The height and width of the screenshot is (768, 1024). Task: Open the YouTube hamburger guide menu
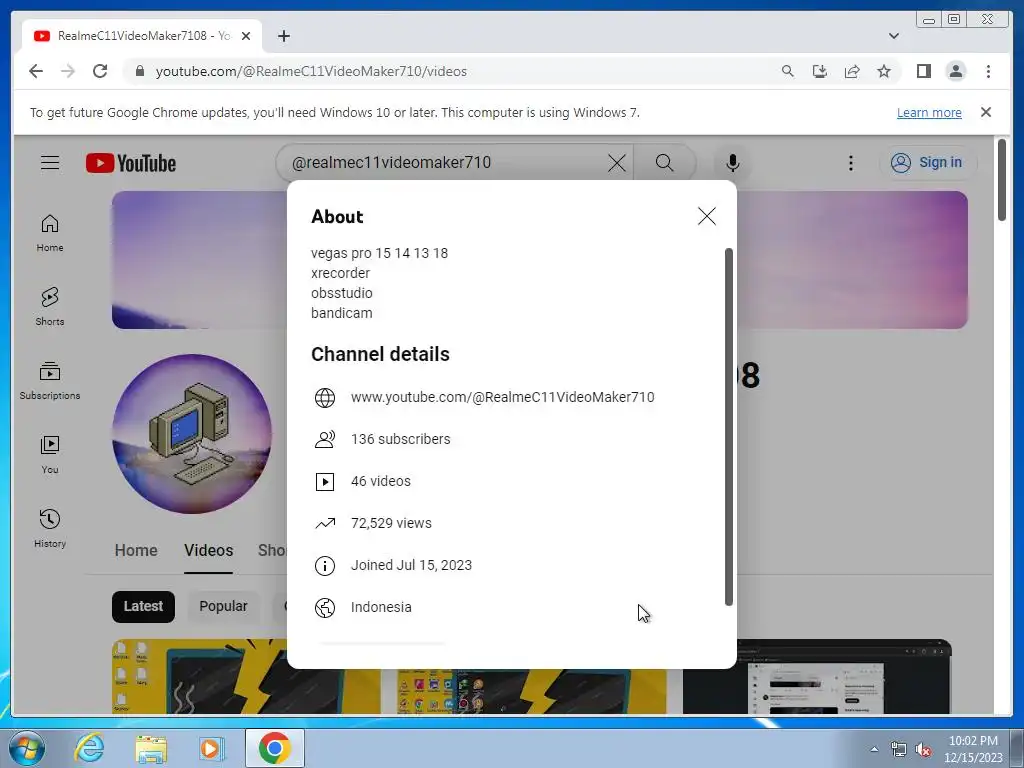click(x=50, y=163)
